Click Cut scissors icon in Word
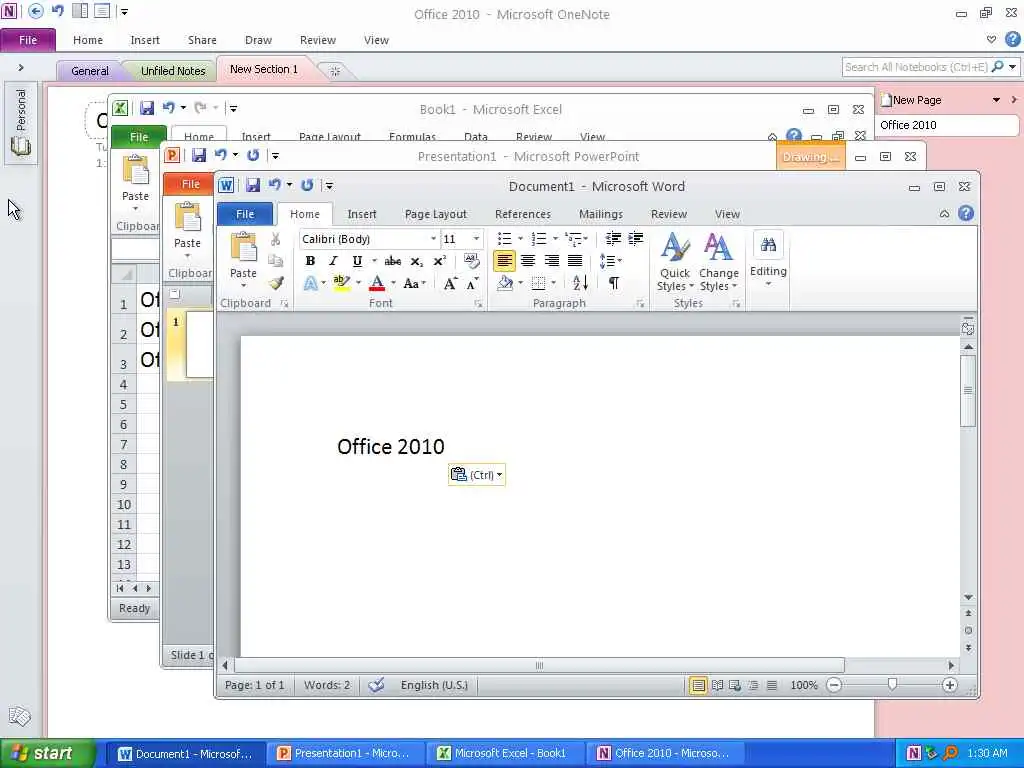Image resolution: width=1024 pixels, height=768 pixels. tap(276, 240)
